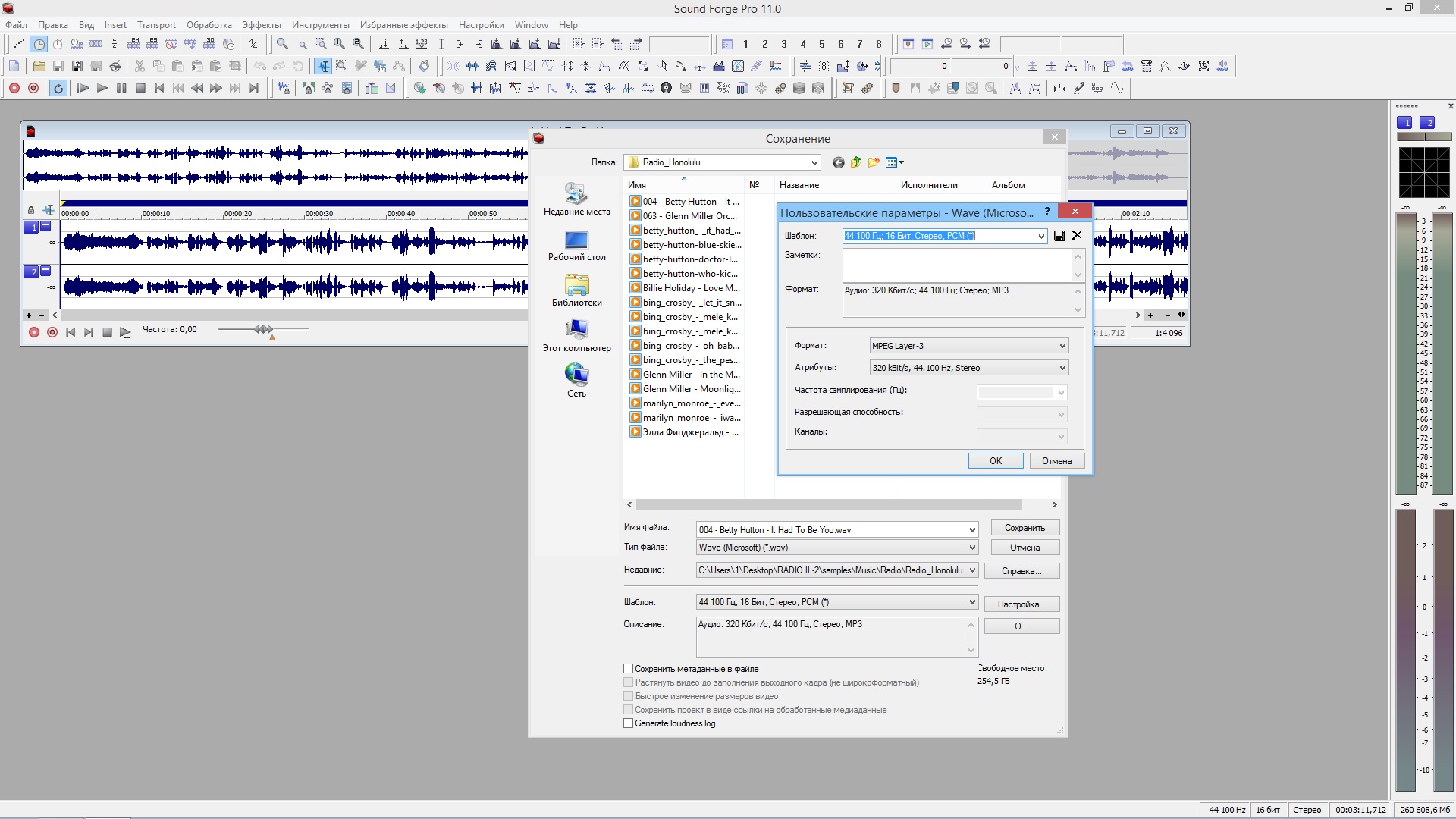Screen dimensions: 1456x819
Task: Click the 'Настройка...' button
Action: 1021,604
